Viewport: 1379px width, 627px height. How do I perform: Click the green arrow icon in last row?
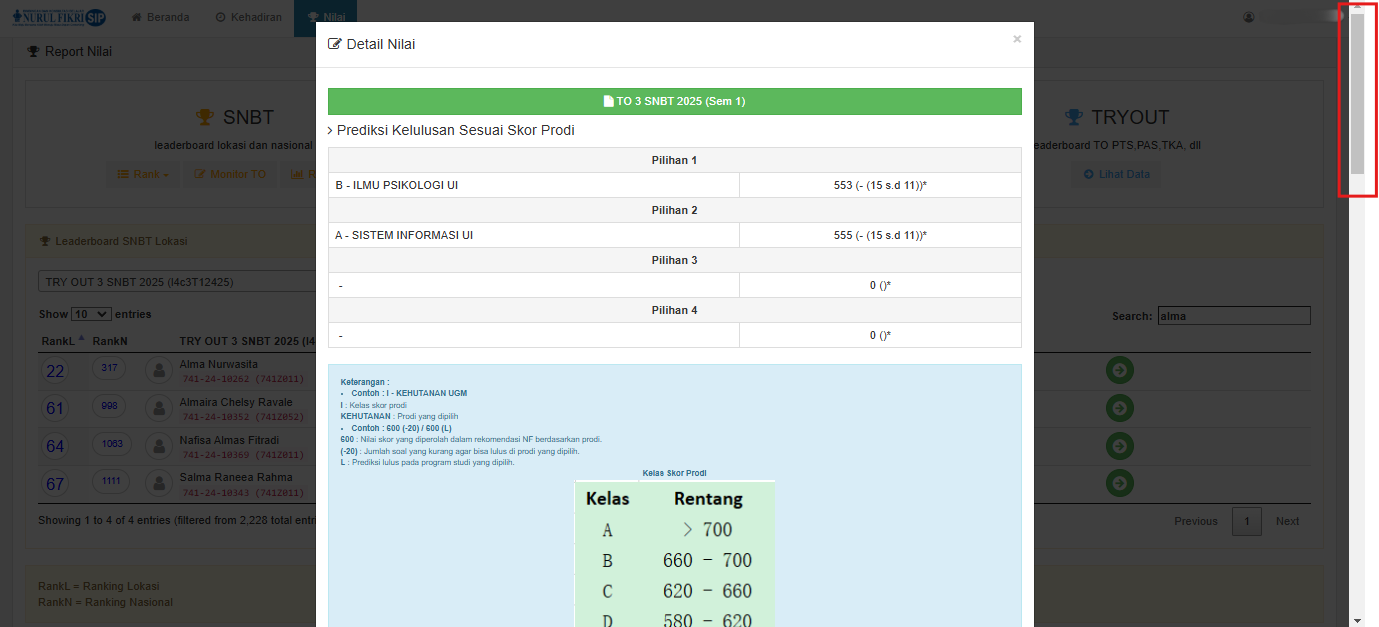point(1119,483)
